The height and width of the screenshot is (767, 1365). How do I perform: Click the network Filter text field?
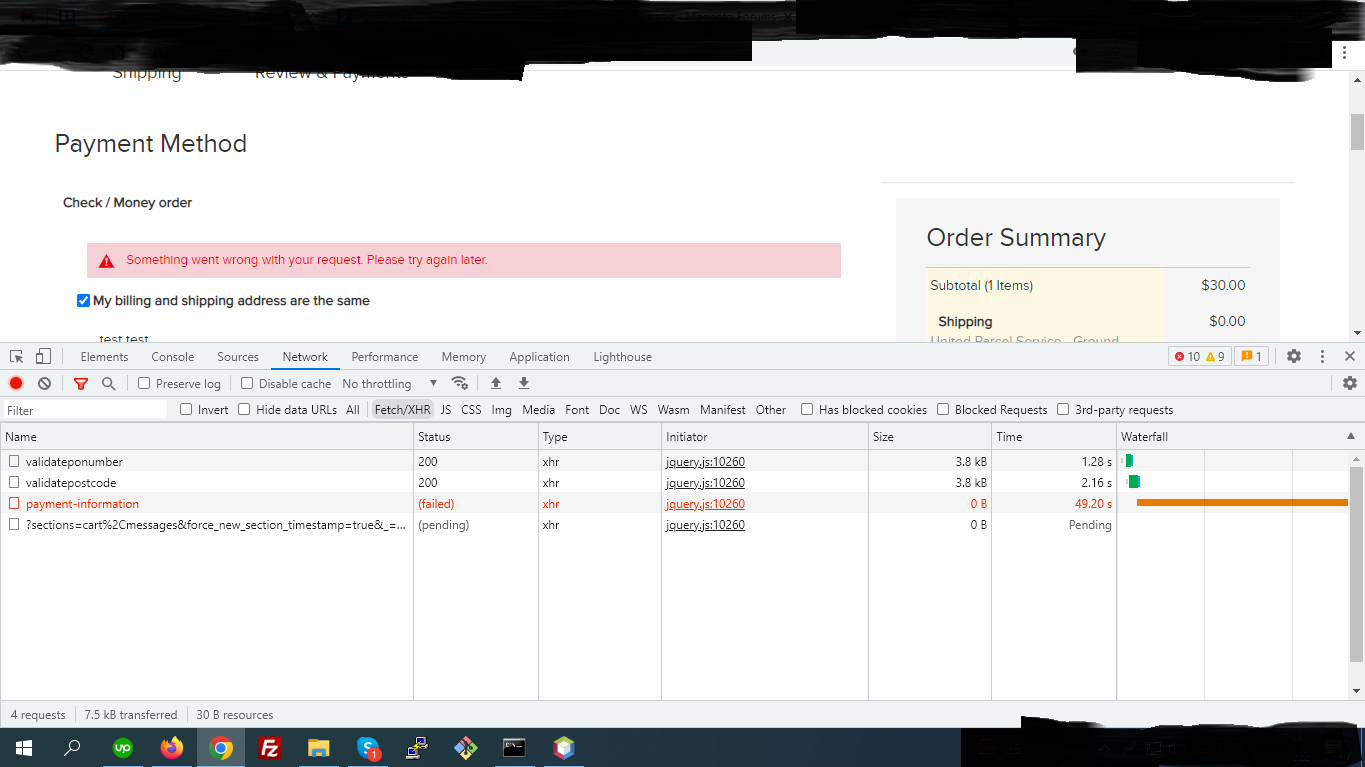(x=85, y=410)
